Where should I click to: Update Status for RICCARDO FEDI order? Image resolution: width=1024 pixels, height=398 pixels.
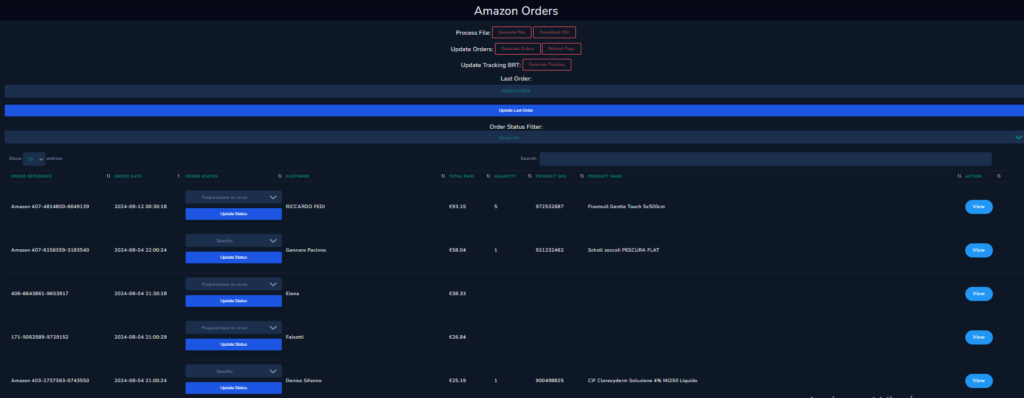[234, 214]
